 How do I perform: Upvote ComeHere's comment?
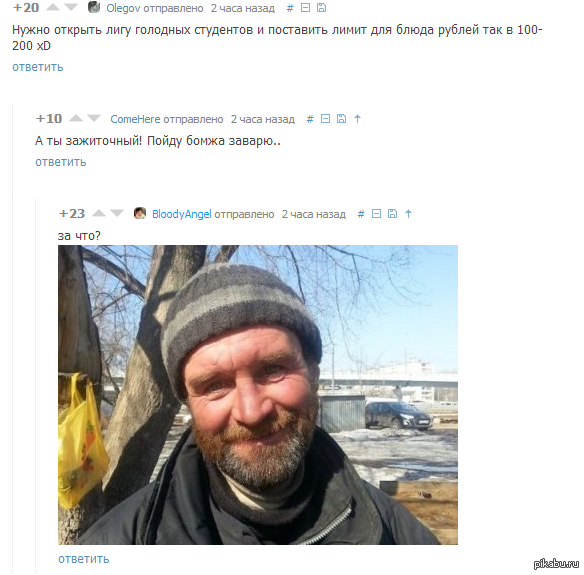[76, 118]
